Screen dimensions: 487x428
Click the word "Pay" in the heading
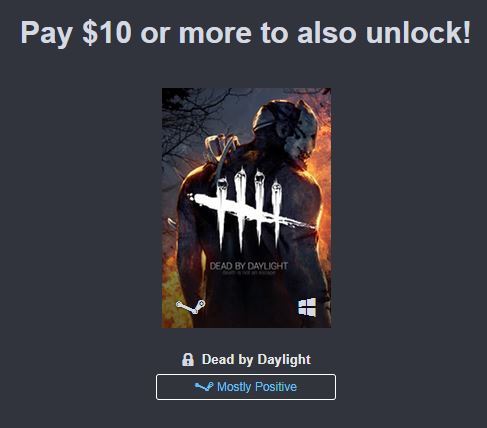pos(47,33)
